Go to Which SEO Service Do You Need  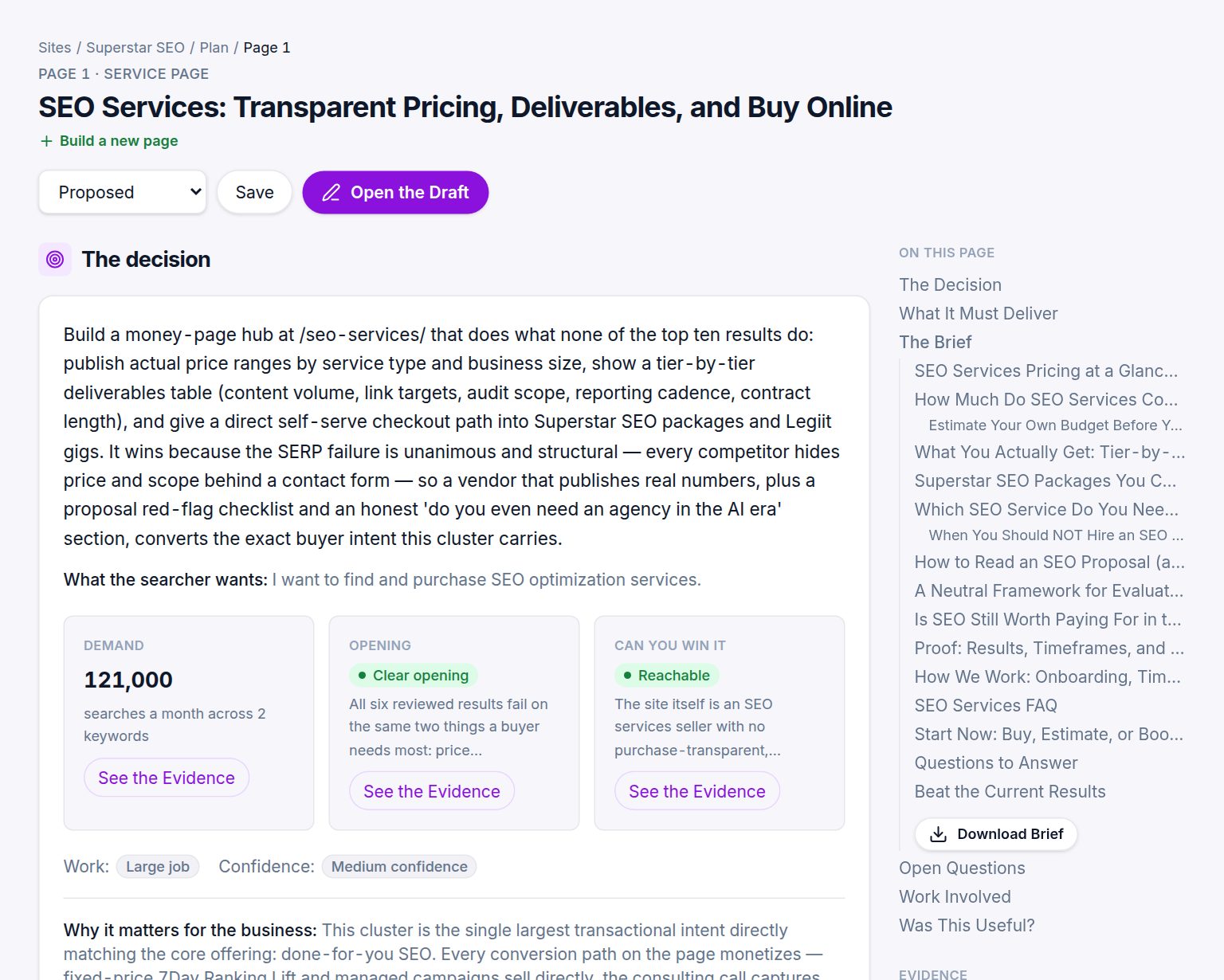pos(1047,510)
